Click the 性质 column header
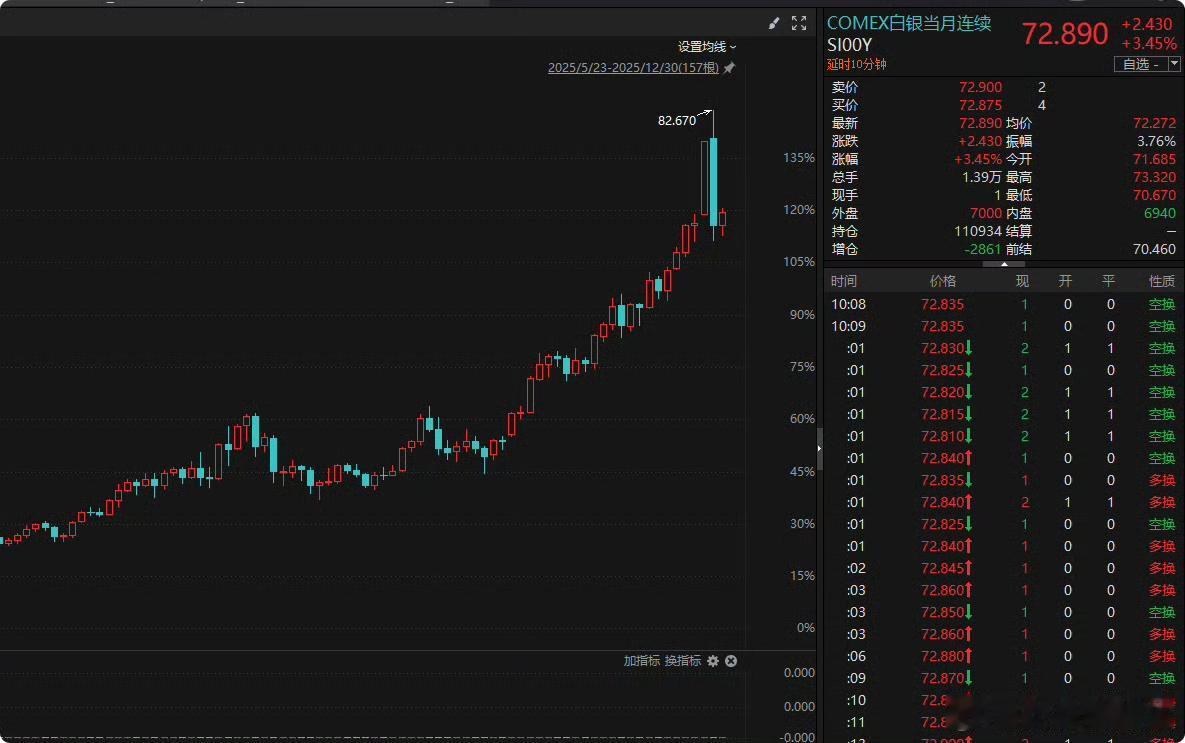This screenshot has height=743, width=1185. pyautogui.click(x=1162, y=281)
